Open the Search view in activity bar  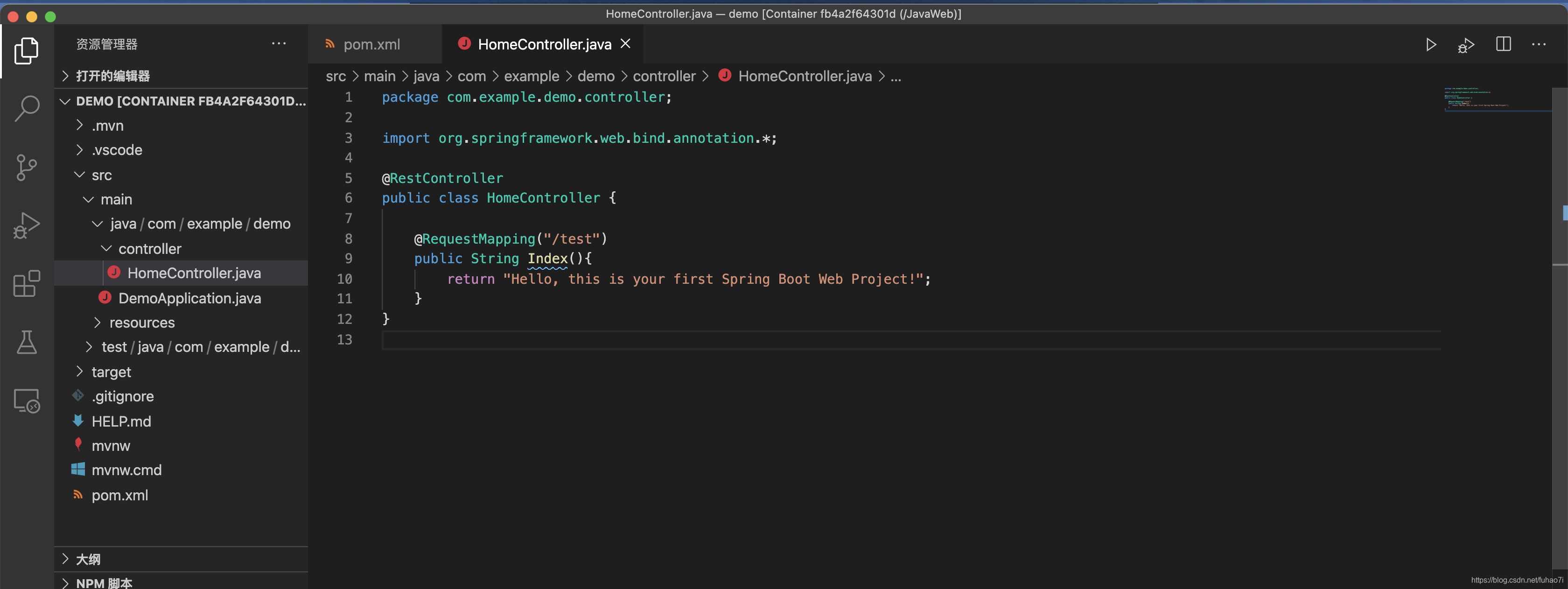pos(26,109)
